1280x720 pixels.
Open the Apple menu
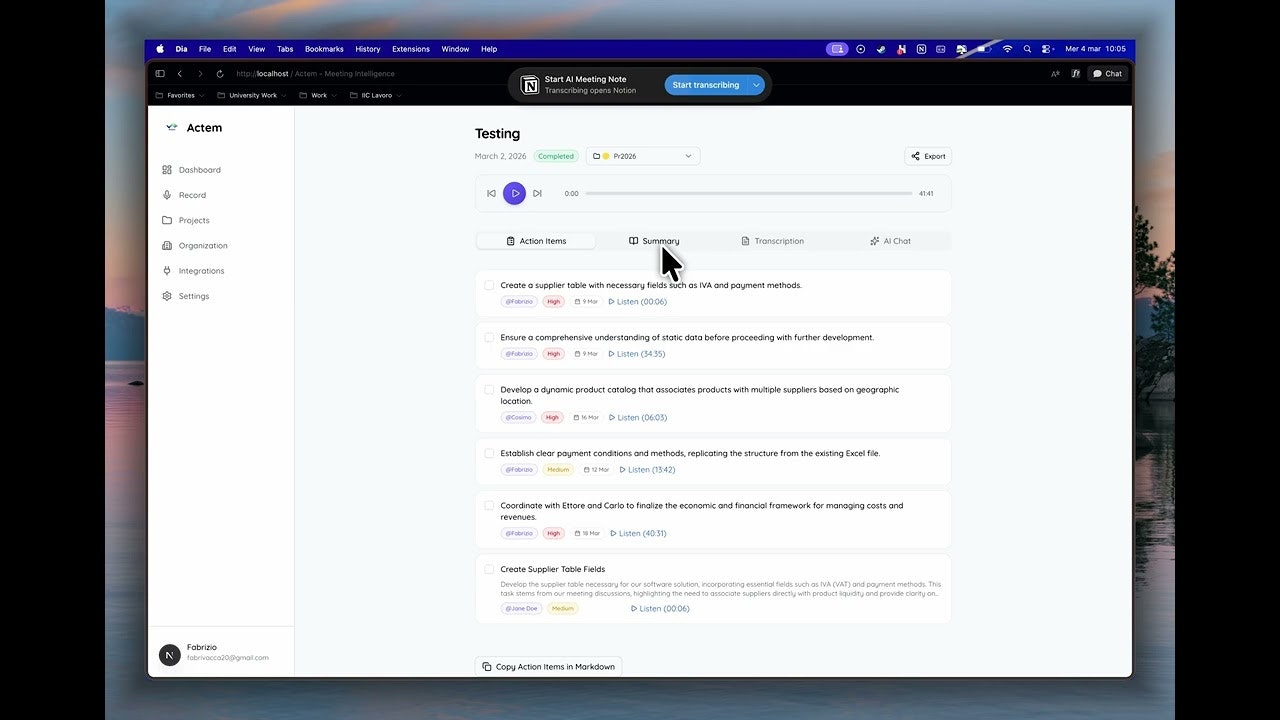[160, 49]
